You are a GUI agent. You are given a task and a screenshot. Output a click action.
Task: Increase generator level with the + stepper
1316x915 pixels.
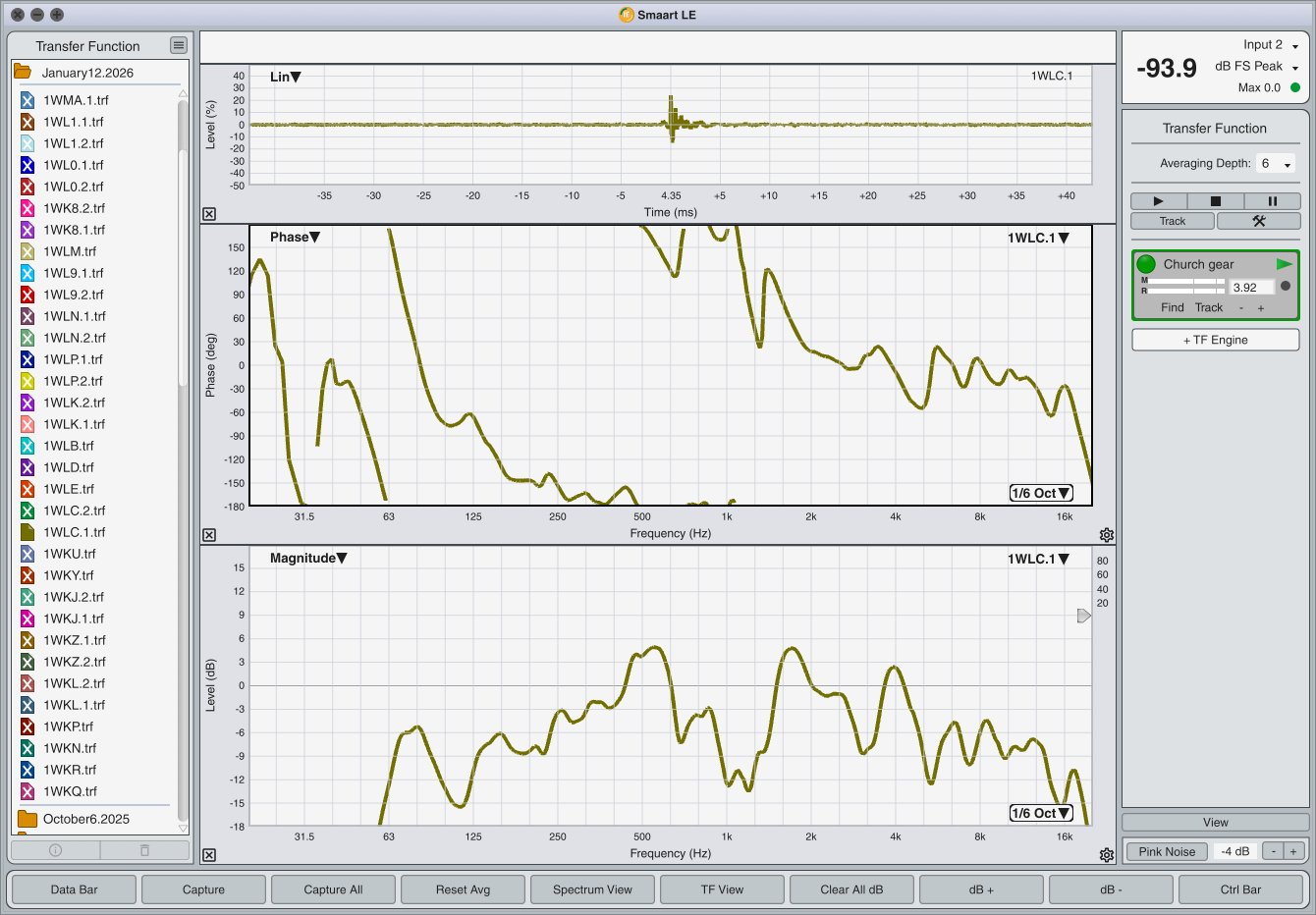1293,851
